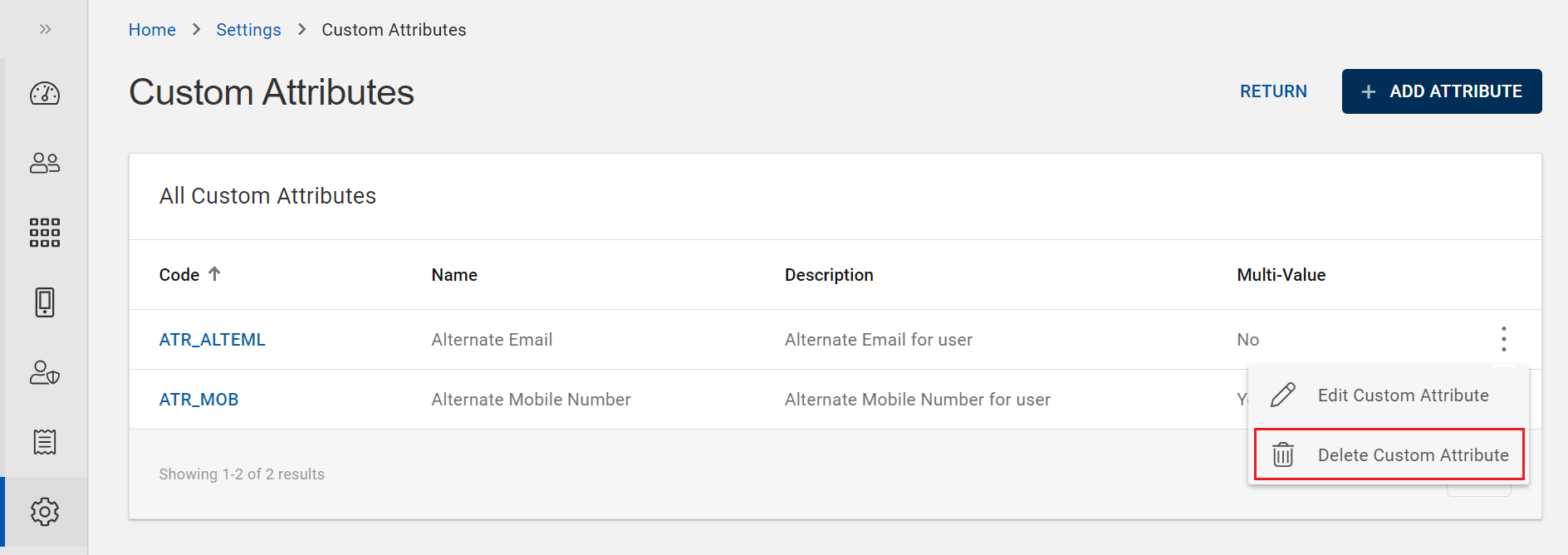Open the Dashboard speedometer icon
Viewport: 1568px width, 555px height.
pos(45,94)
